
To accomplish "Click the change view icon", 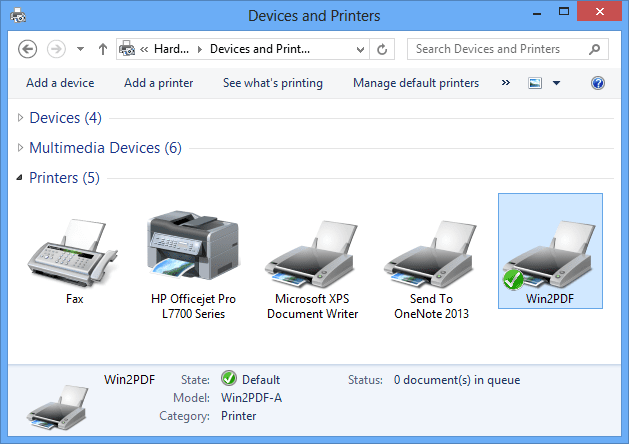I will click(535, 83).
